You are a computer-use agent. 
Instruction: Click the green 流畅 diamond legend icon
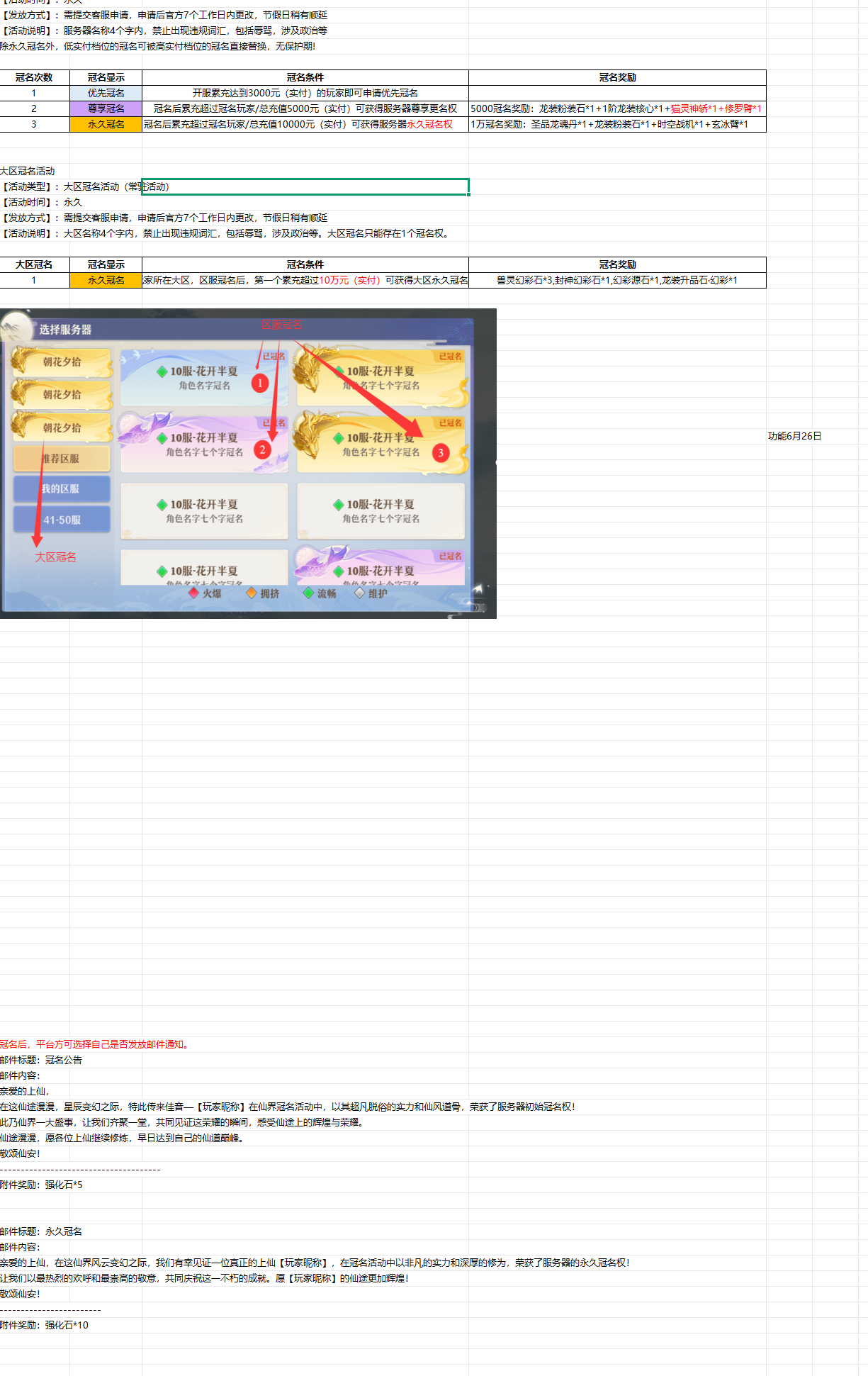(308, 593)
